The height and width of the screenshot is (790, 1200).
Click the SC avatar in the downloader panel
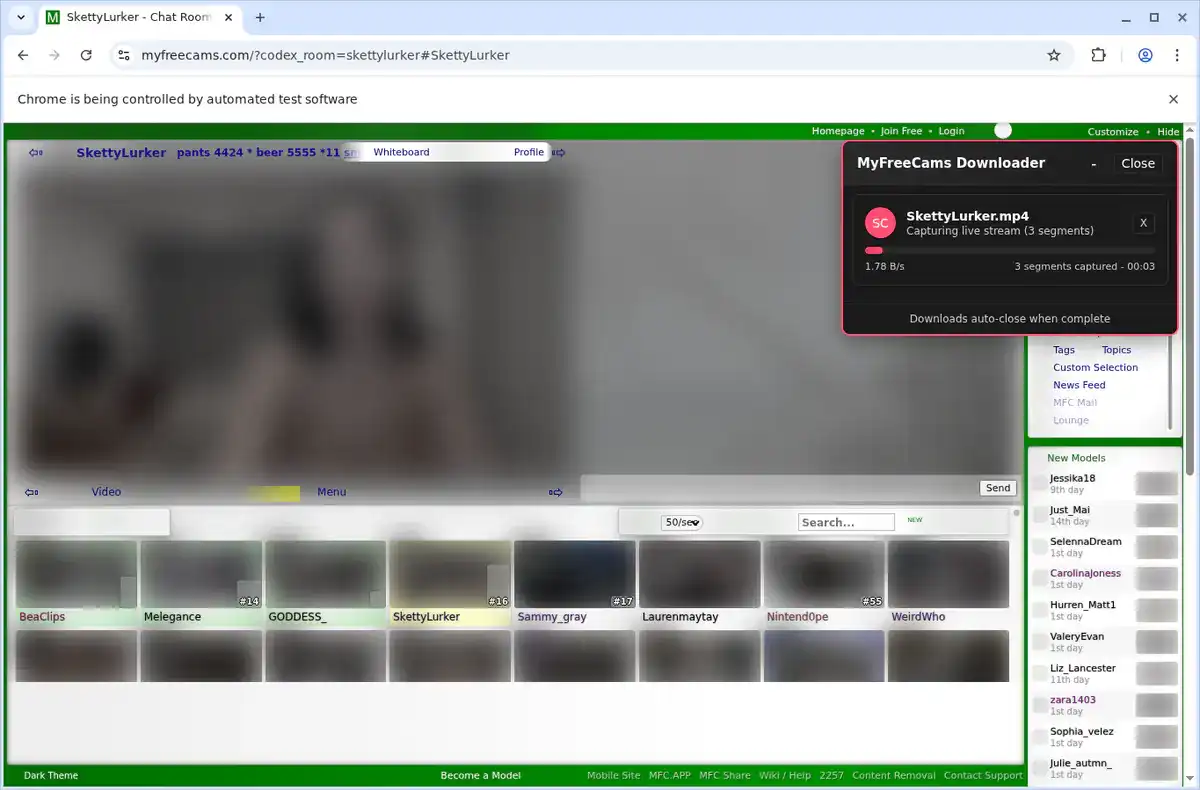pyautogui.click(x=880, y=223)
